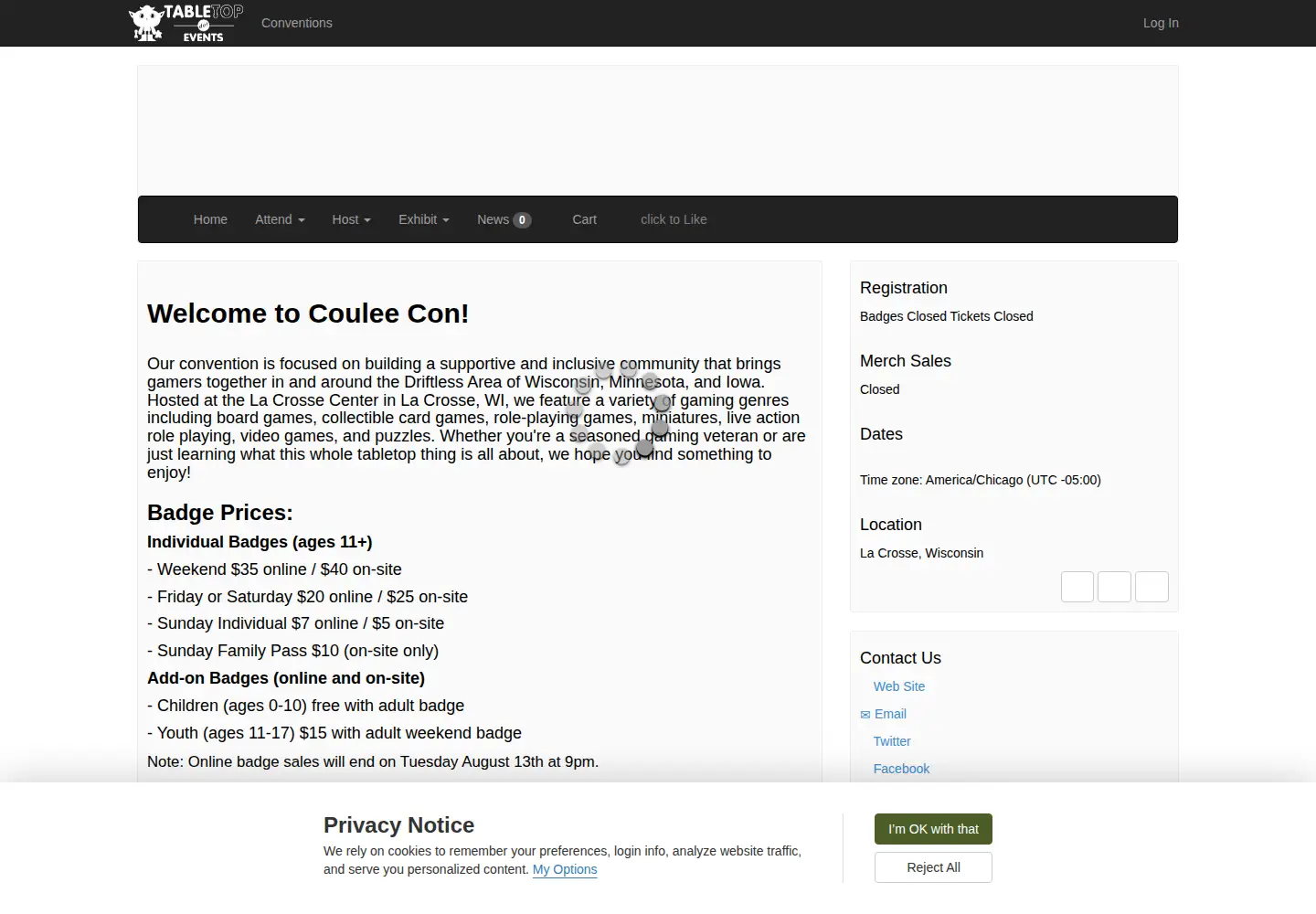Image resolution: width=1316 pixels, height=914 pixels.
Task: Click the note about online badge sales ending
Action: (373, 761)
